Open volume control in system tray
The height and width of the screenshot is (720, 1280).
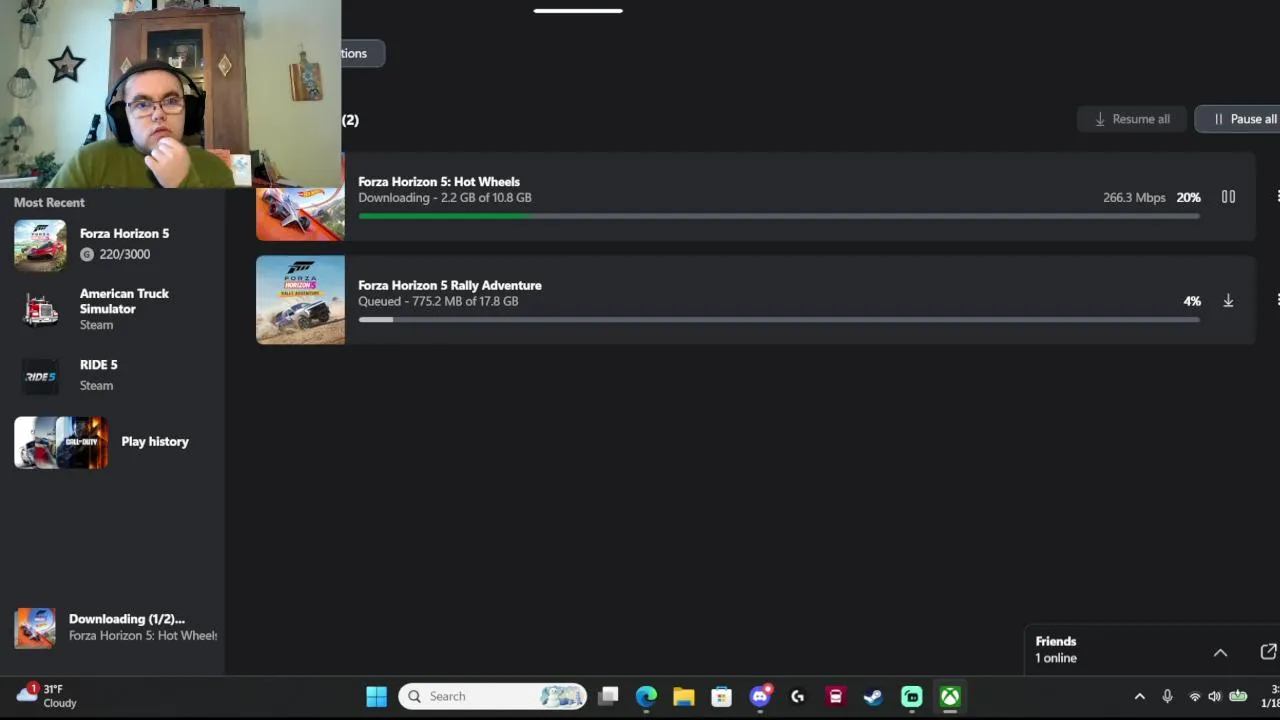1214,696
